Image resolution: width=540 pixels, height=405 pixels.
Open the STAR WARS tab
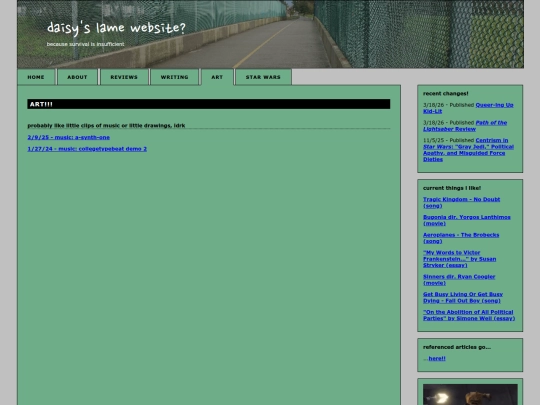click(x=263, y=77)
